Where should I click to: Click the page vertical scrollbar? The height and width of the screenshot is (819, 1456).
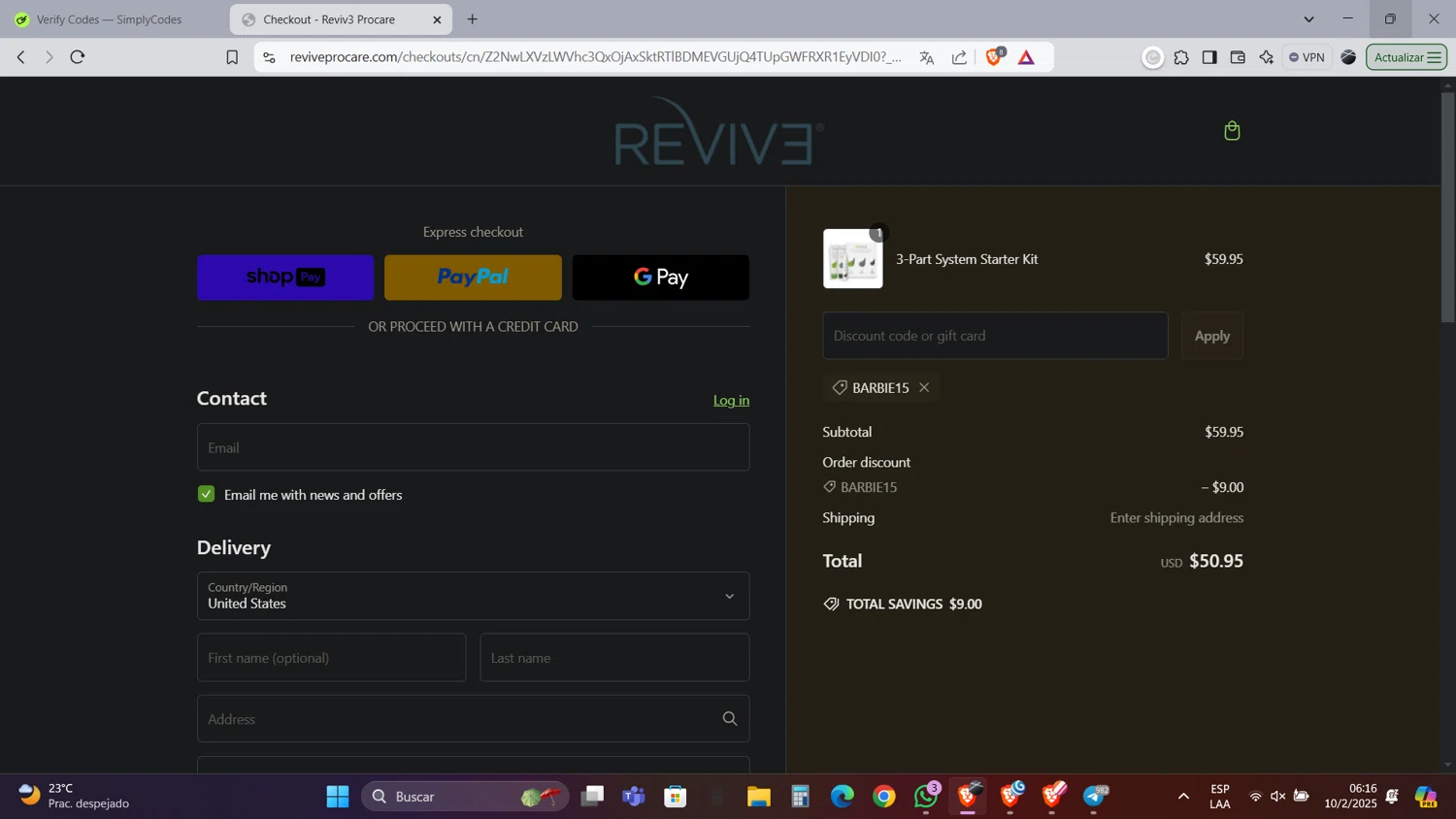point(1447,208)
